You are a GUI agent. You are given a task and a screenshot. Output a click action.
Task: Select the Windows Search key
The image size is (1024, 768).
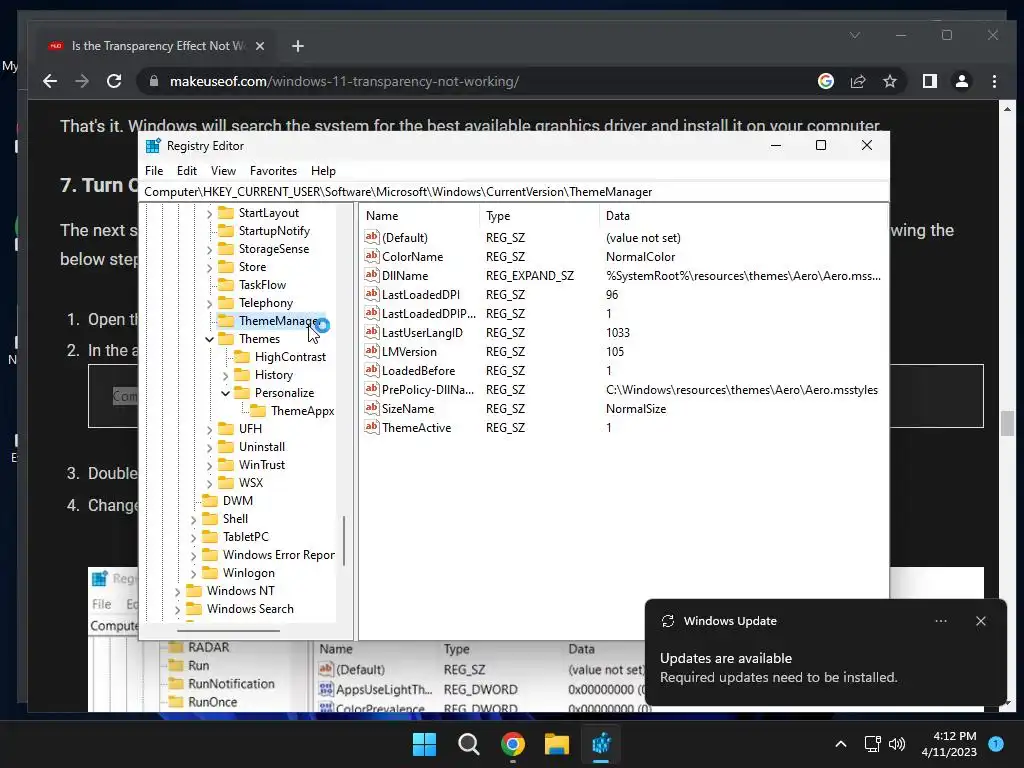pyautogui.click(x=250, y=609)
